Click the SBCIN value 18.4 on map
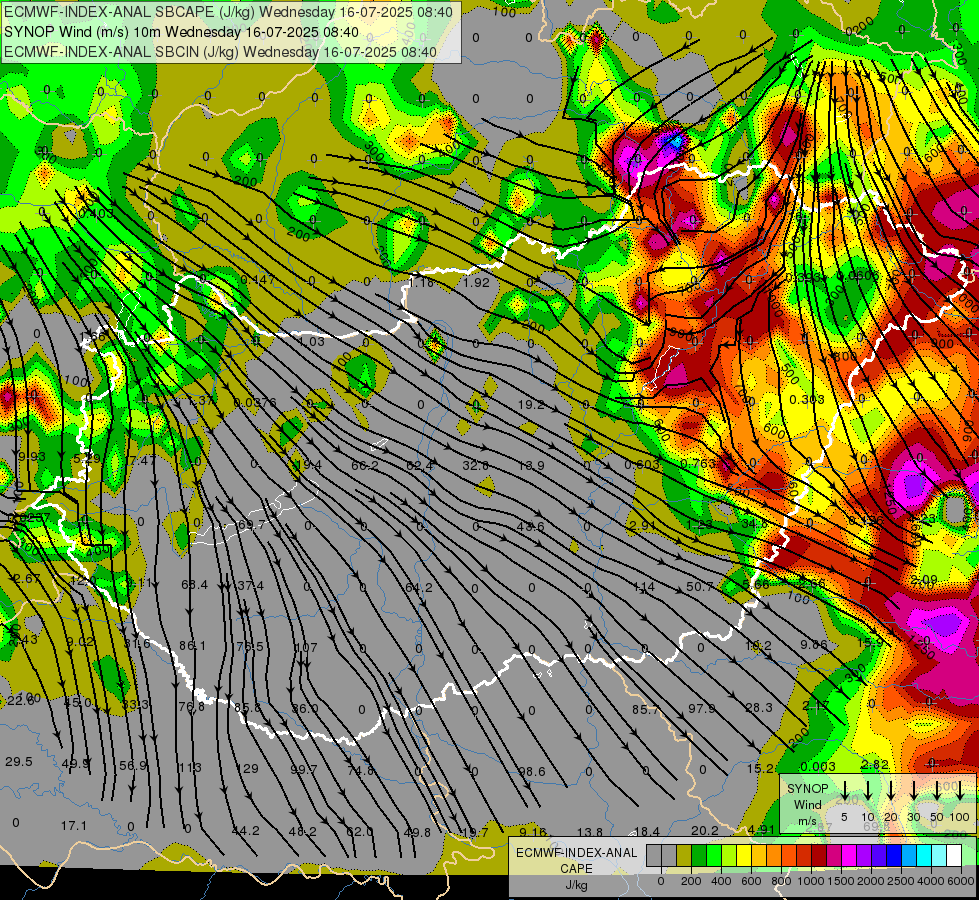 pos(646,831)
